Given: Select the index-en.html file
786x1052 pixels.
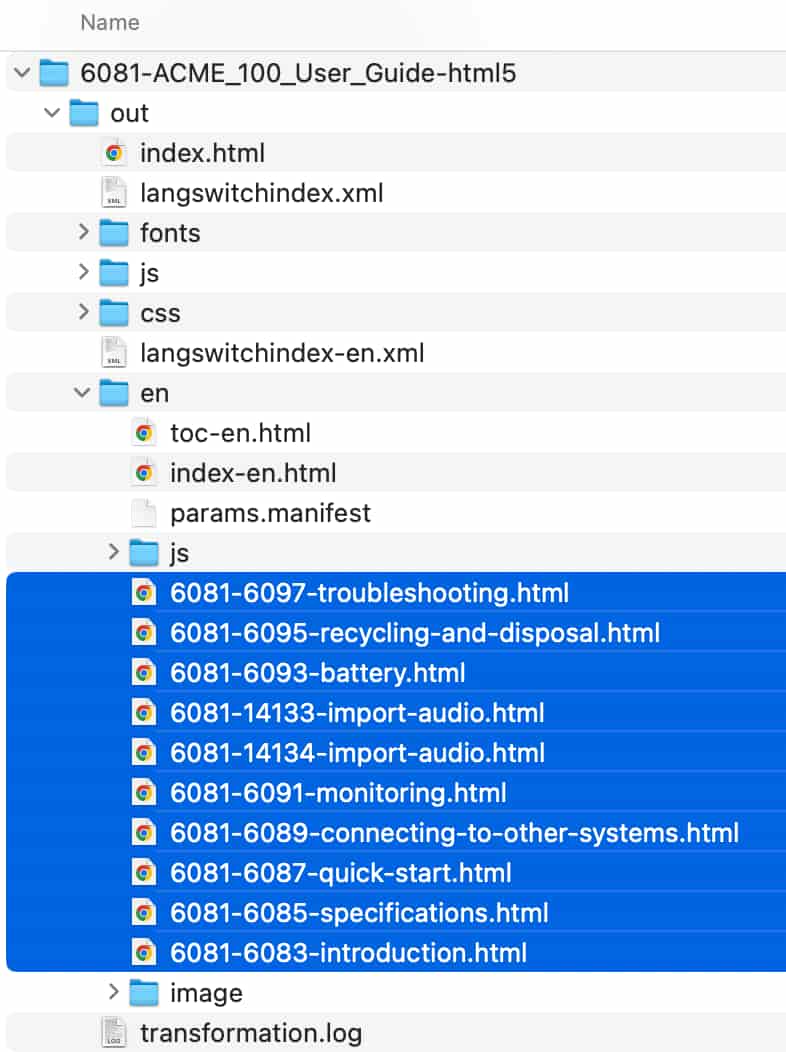Looking at the screenshot, I should tap(252, 473).
